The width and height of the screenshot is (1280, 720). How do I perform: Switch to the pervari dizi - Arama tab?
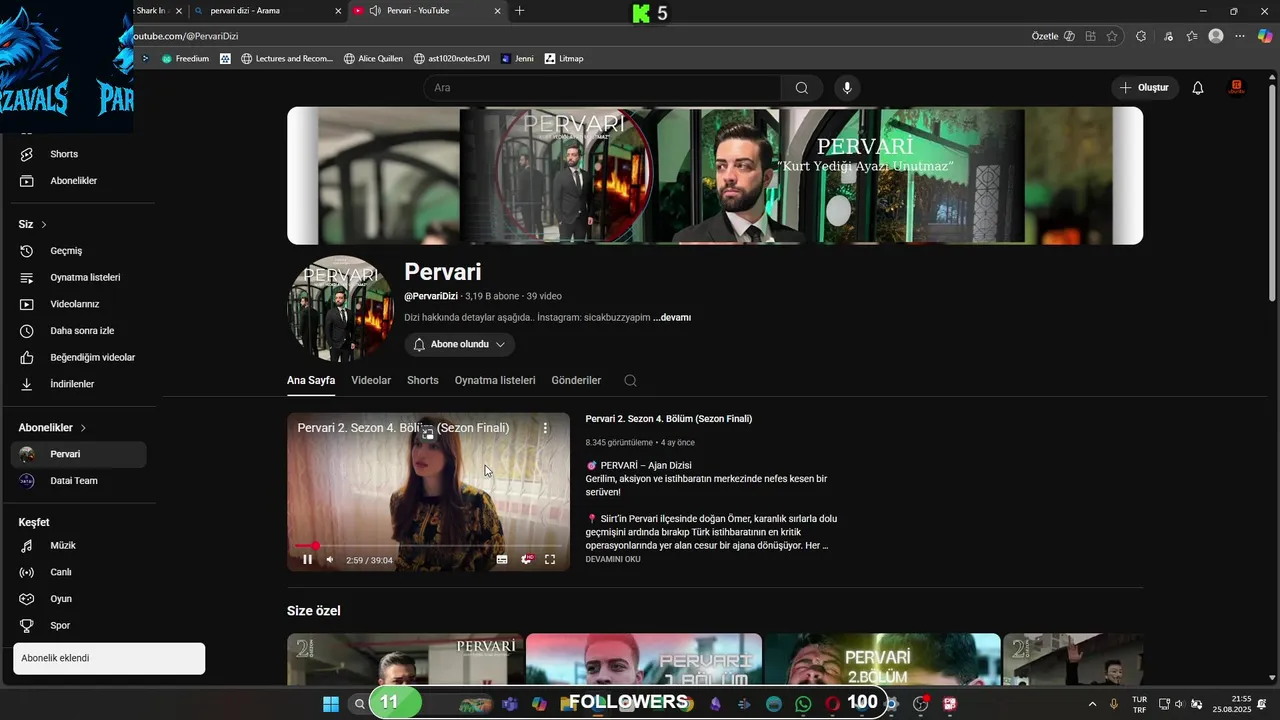tap(265, 11)
